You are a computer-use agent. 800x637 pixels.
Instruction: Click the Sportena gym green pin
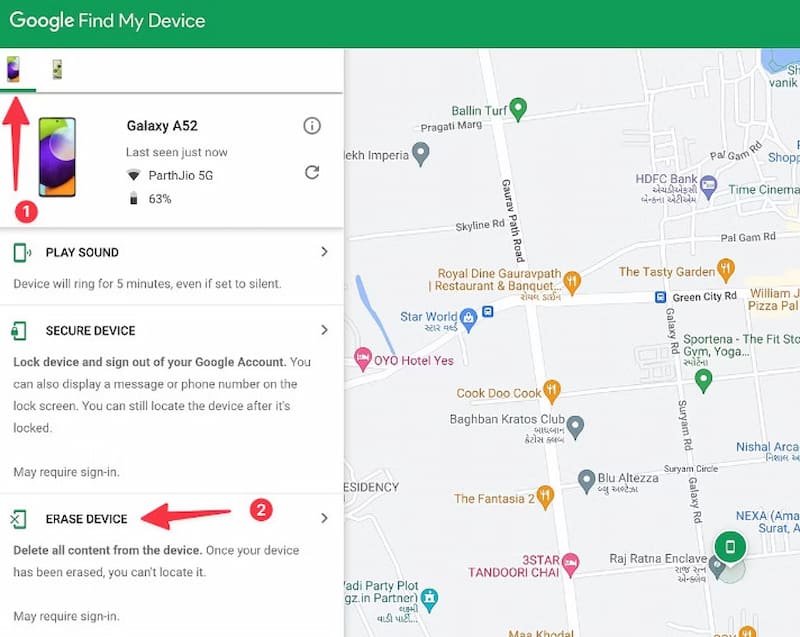(704, 381)
